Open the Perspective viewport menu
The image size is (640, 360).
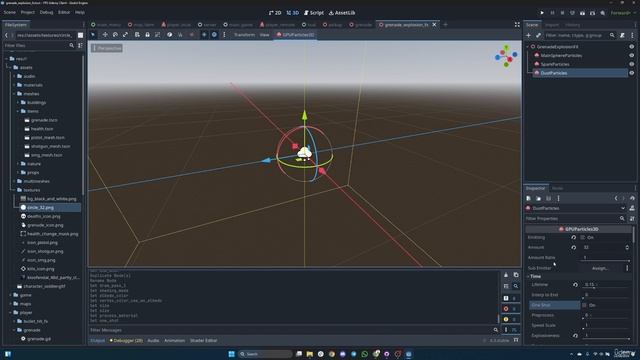coord(107,48)
